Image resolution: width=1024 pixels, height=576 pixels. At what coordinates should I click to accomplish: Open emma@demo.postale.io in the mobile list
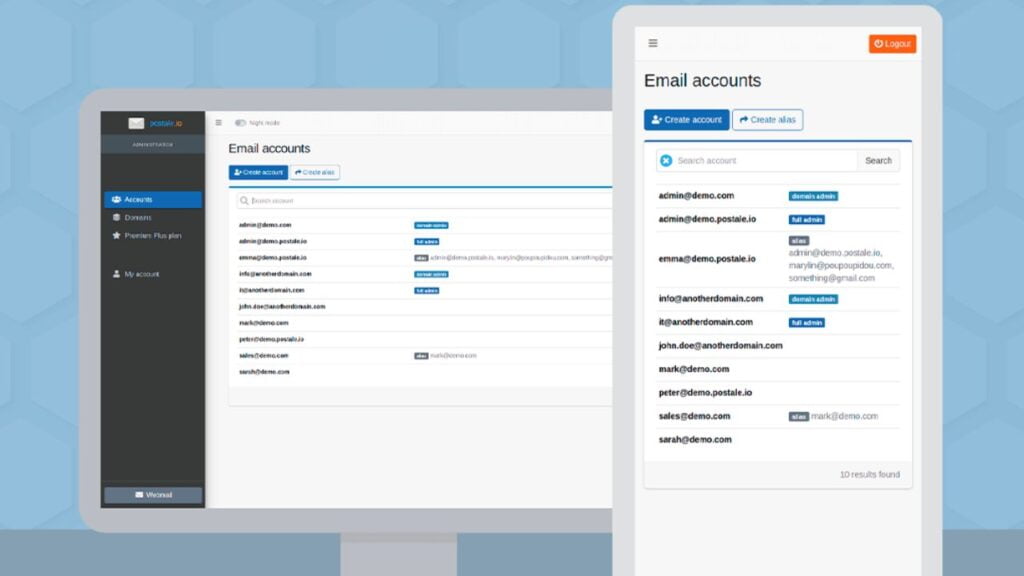[707, 259]
